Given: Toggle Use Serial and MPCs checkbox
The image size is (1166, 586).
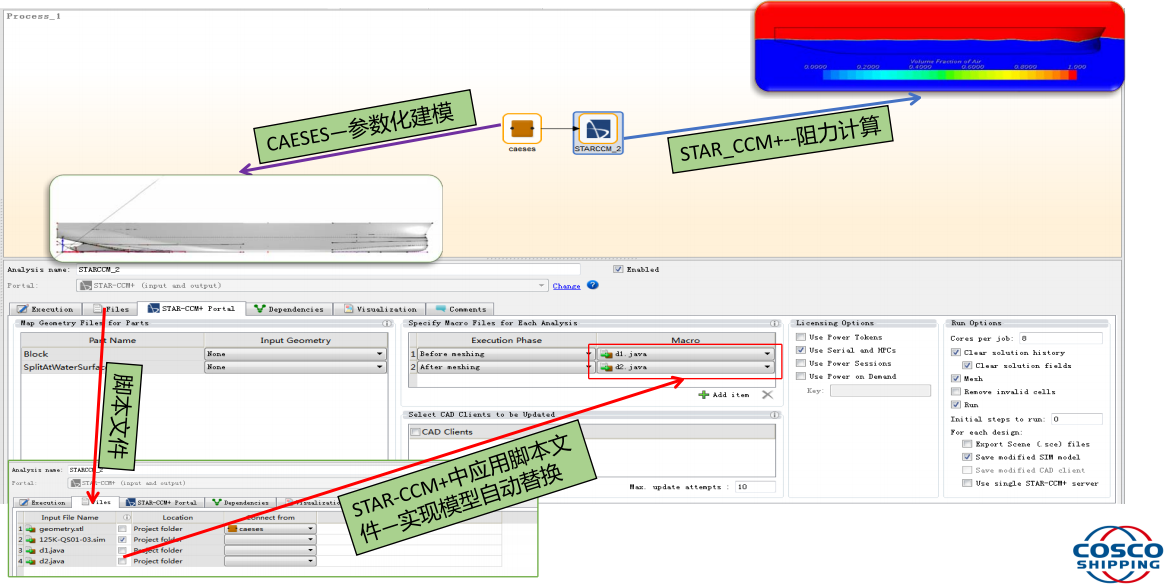Looking at the screenshot, I should coord(801,350).
